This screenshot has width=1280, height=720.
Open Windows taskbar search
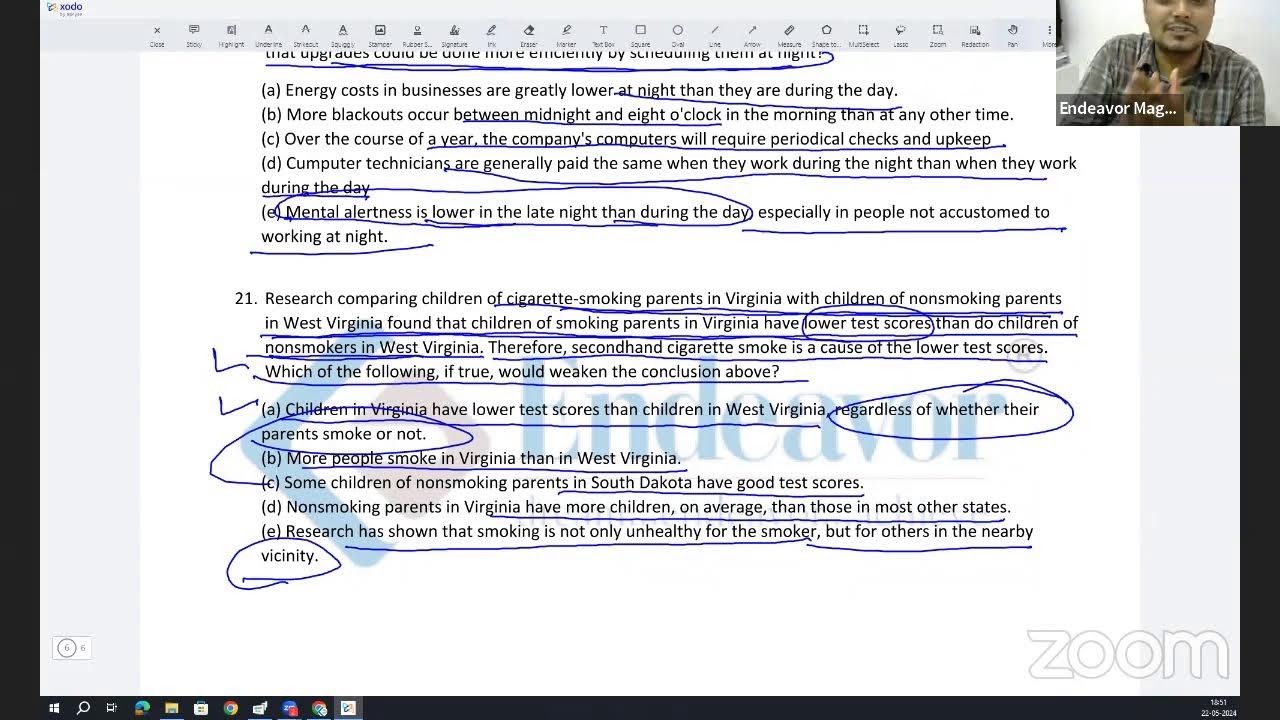(83, 708)
